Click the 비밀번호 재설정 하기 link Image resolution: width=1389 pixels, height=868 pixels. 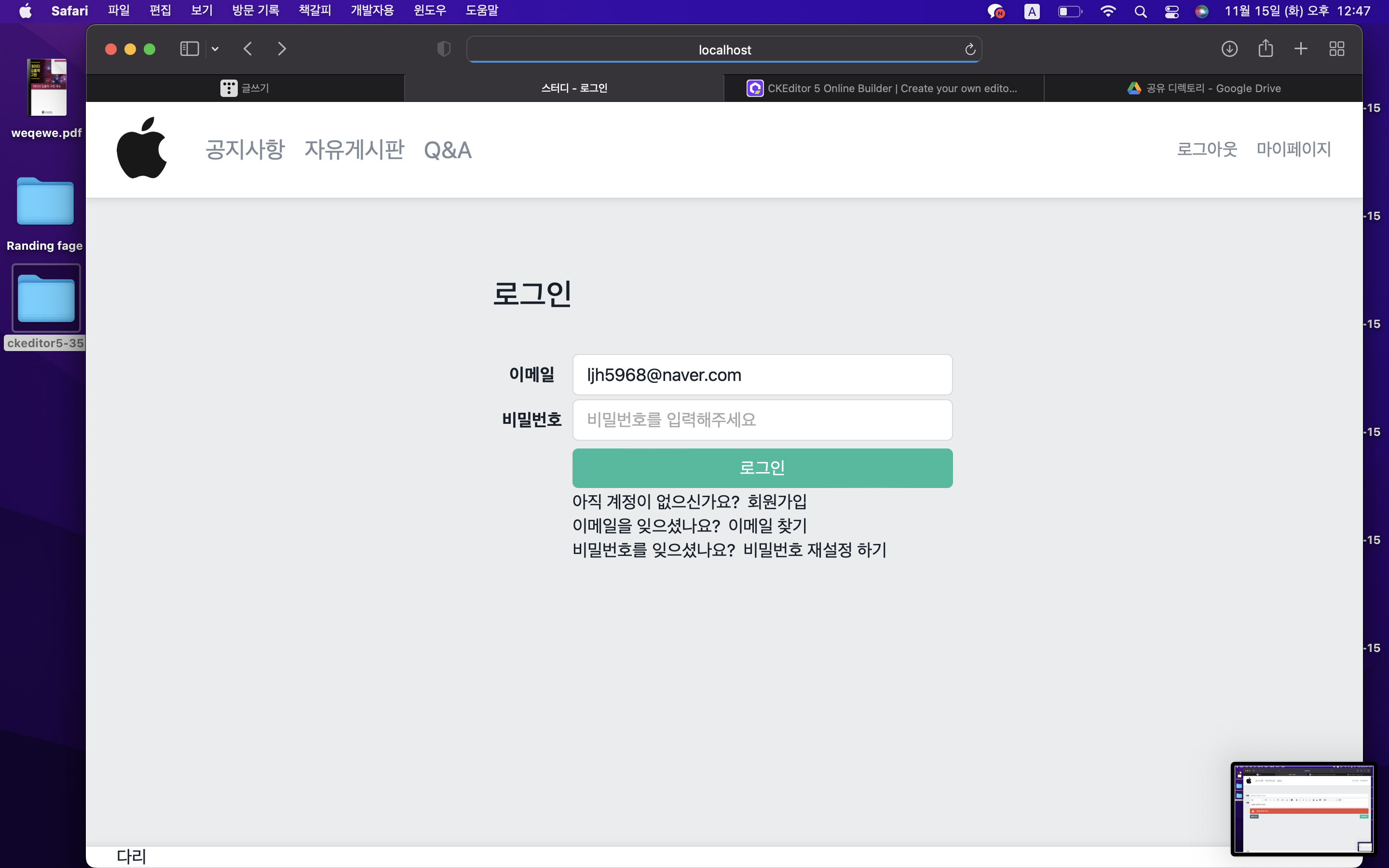point(815,549)
